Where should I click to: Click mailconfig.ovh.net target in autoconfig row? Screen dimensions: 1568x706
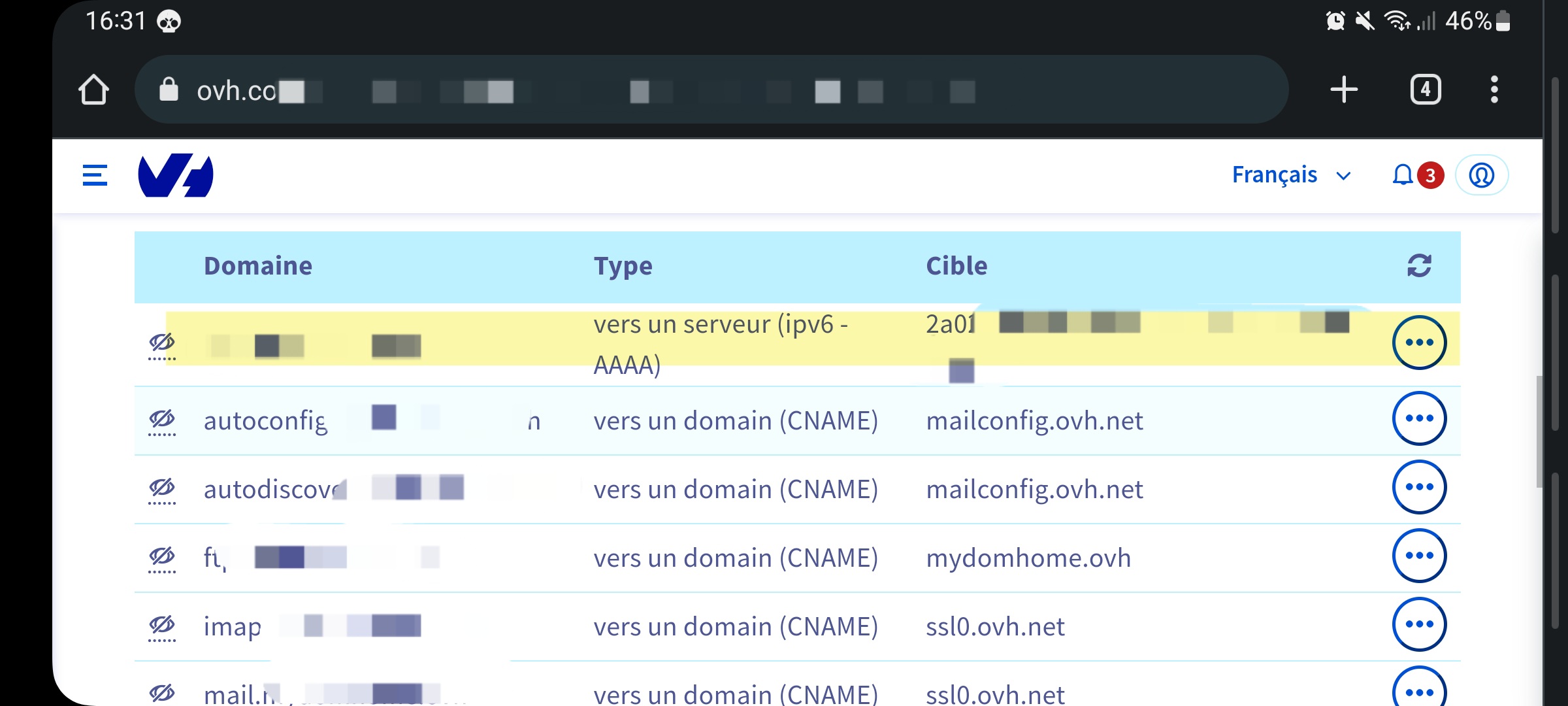(1034, 420)
